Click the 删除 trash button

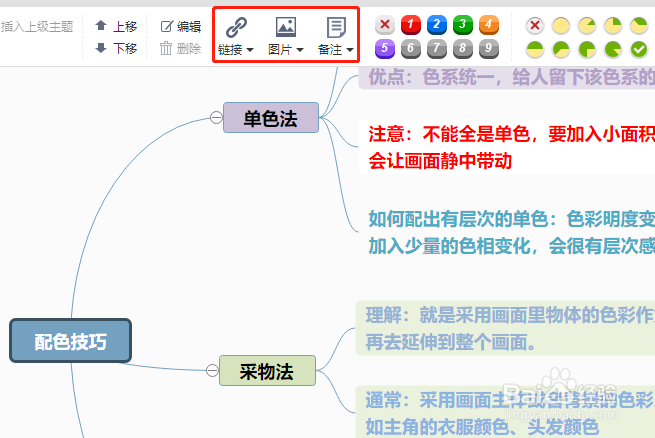[180, 48]
